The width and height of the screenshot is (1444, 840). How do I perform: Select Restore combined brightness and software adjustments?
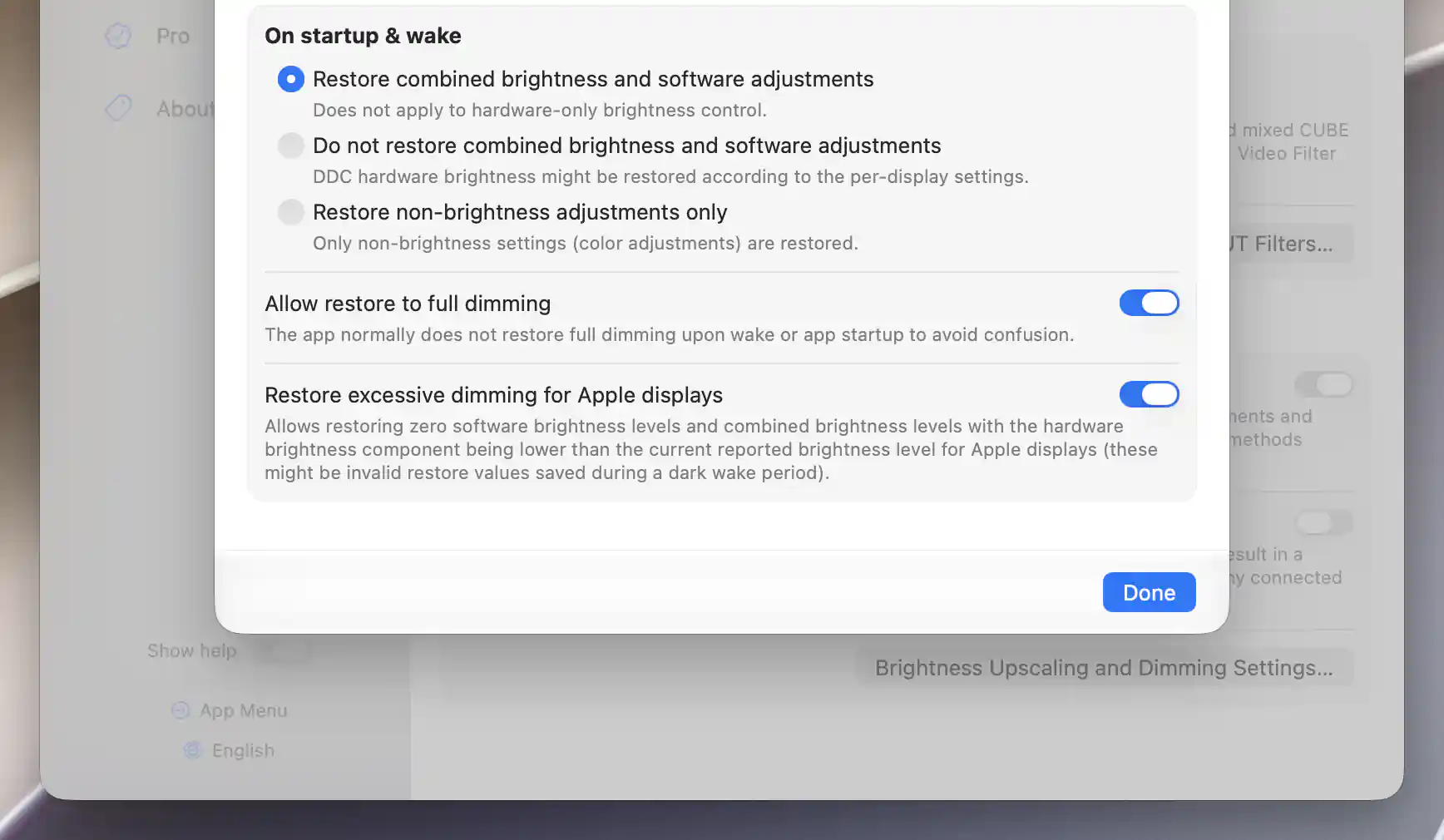pyautogui.click(x=290, y=79)
